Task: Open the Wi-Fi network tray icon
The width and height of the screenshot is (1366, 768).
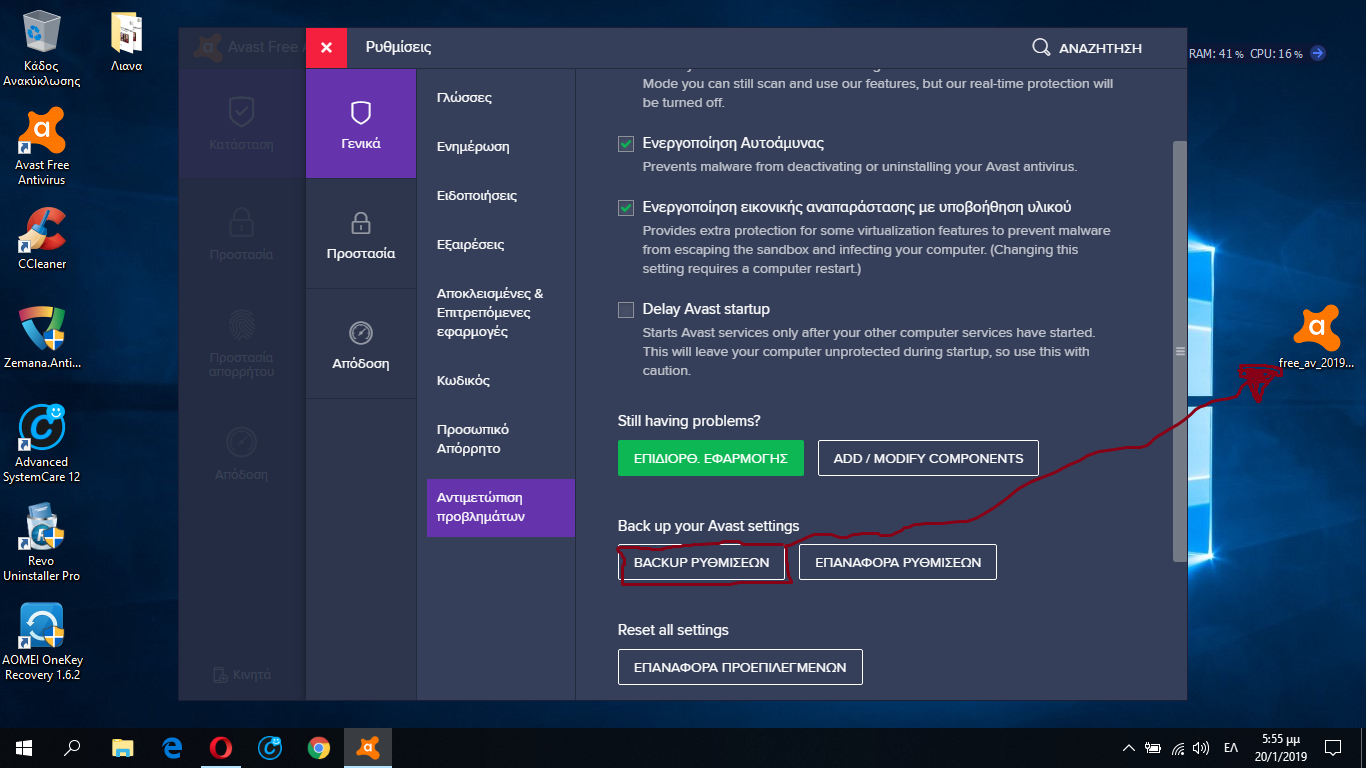Action: 1178,747
